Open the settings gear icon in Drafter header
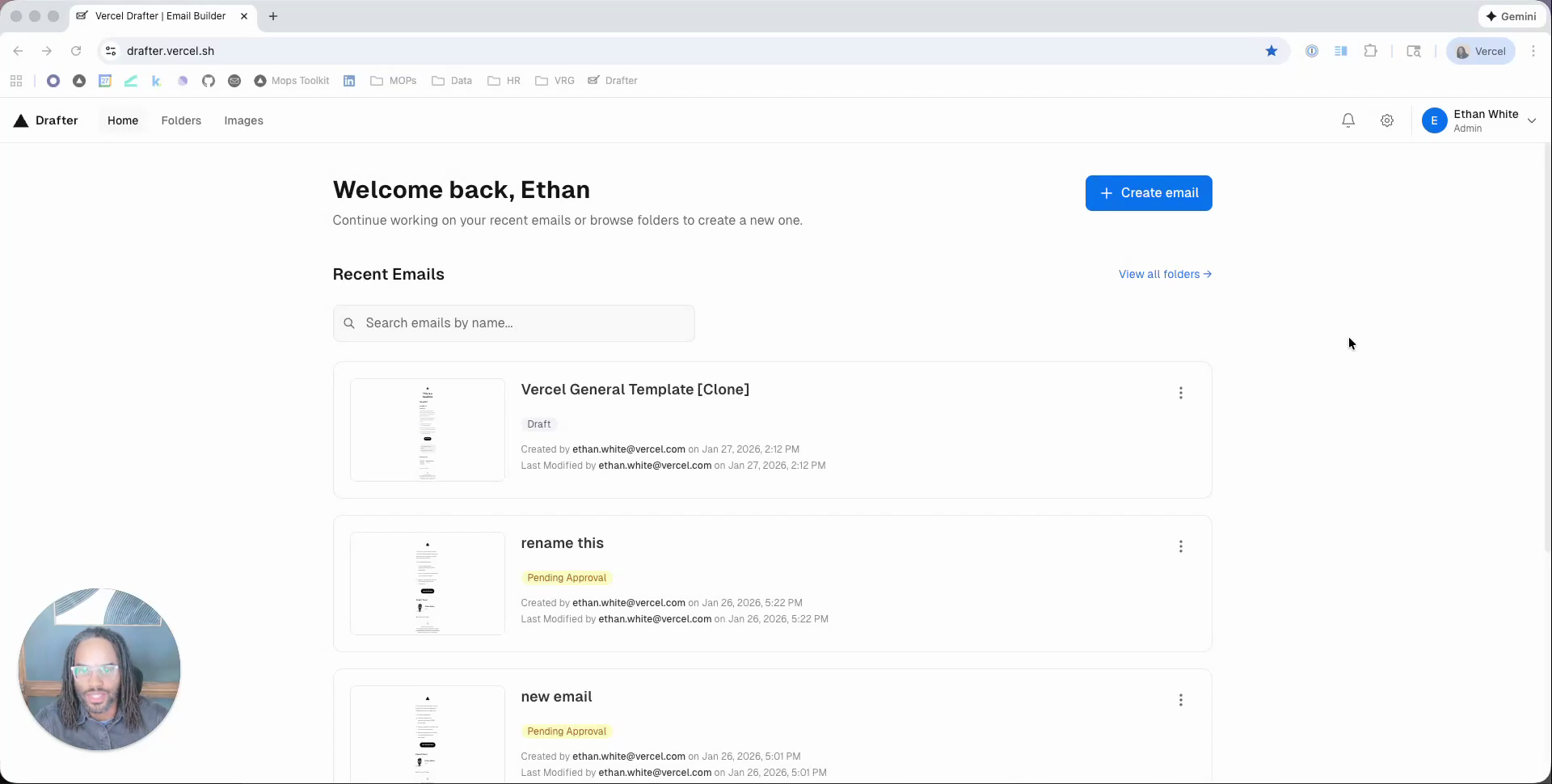Screen dimensions: 1552x784 1387,120
